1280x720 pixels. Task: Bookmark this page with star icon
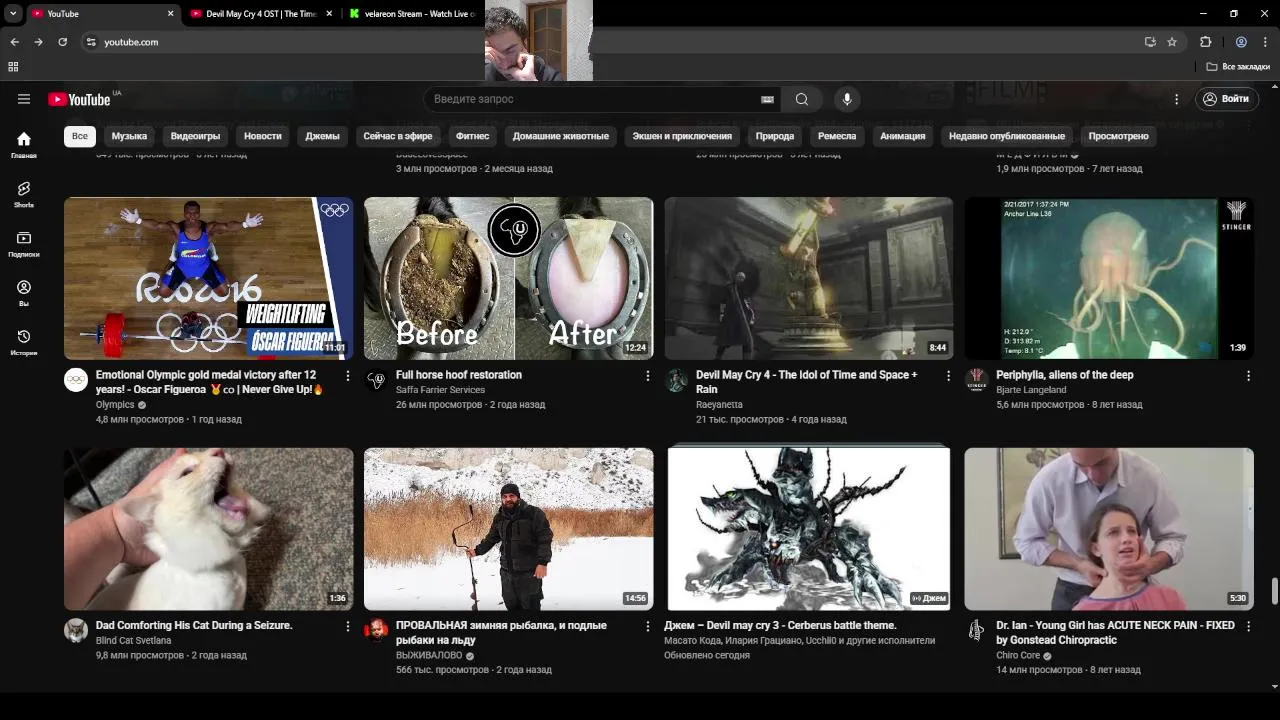tap(1172, 42)
